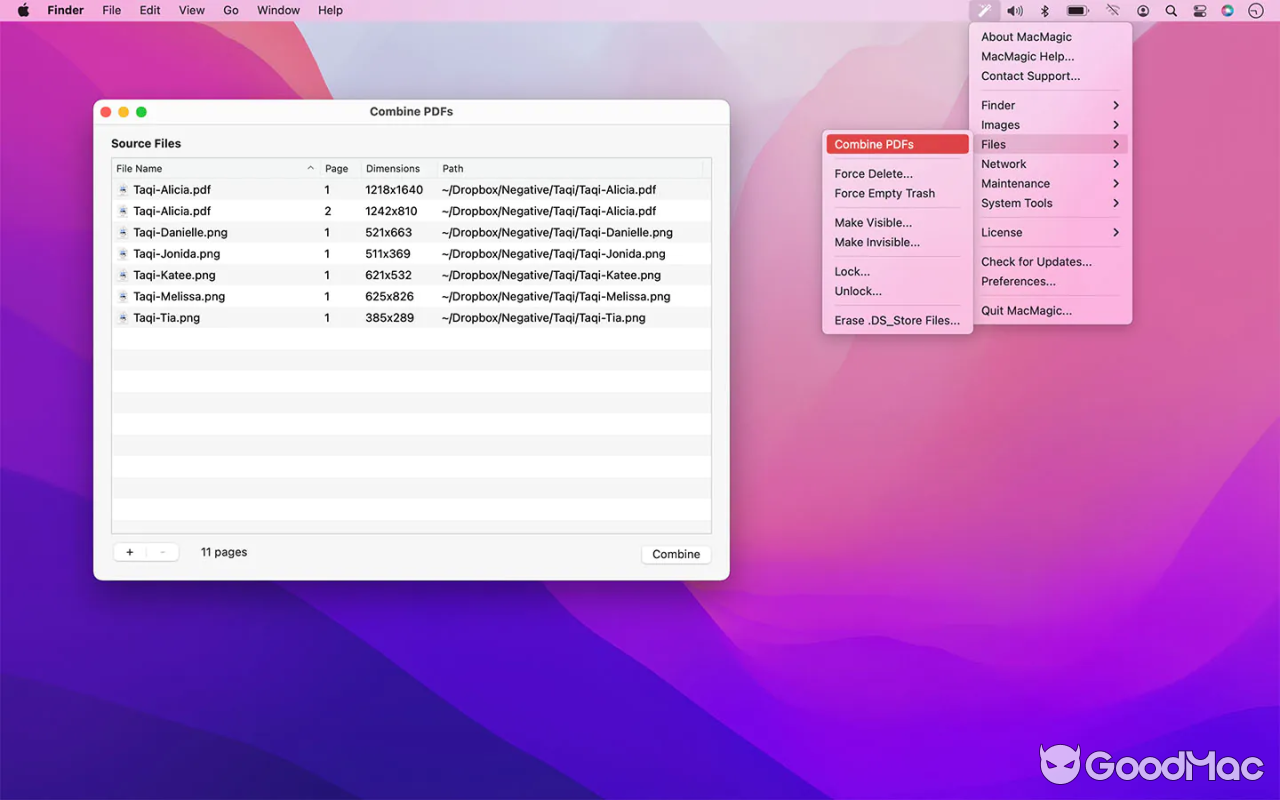Open Control Center from the menu bar
1280x800 pixels.
[1199, 10]
